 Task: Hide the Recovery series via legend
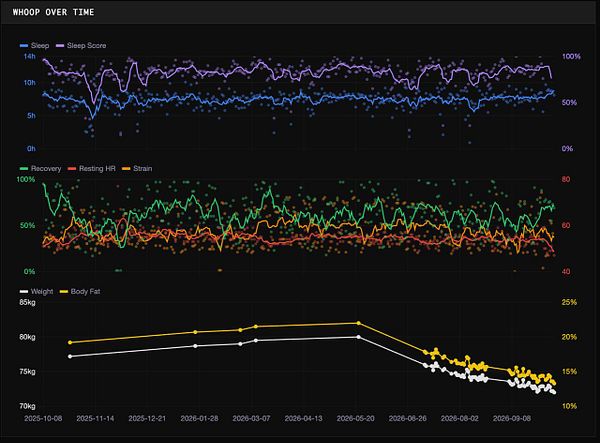[x=40, y=169]
